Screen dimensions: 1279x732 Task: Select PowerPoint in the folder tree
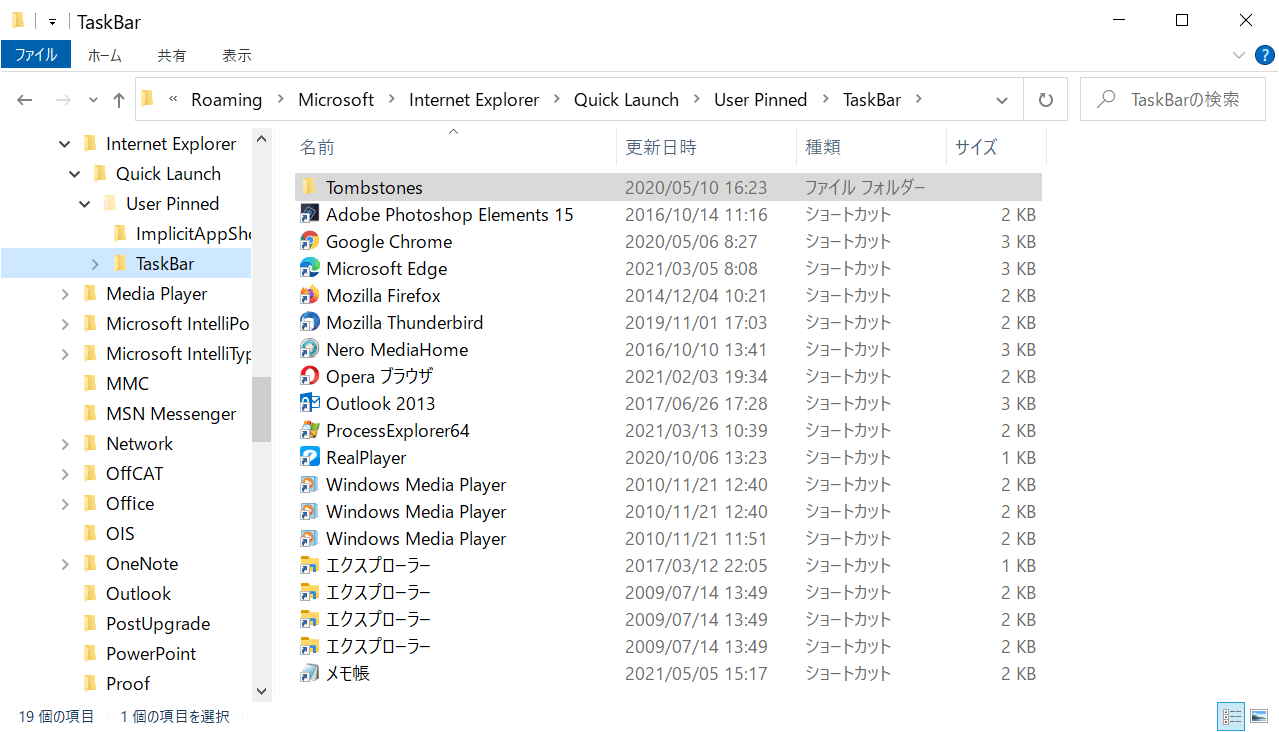coord(151,654)
